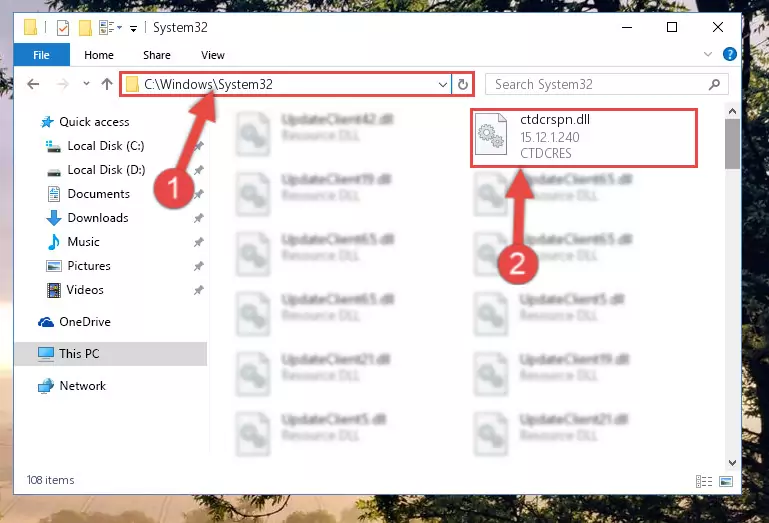Click the search magnifier icon

tap(715, 84)
